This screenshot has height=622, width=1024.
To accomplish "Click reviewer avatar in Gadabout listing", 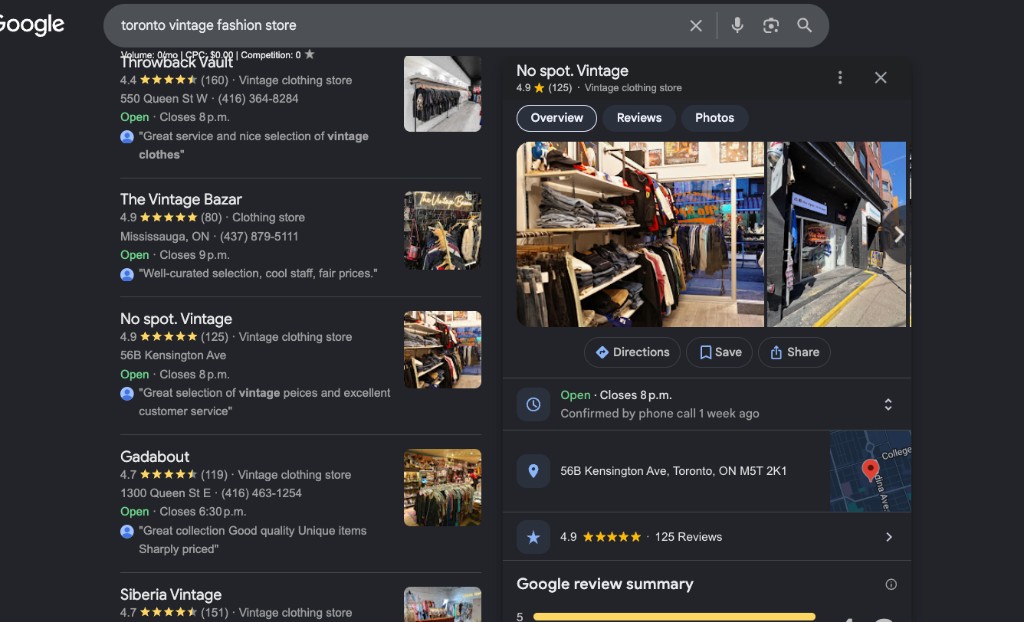I will tap(127, 531).
